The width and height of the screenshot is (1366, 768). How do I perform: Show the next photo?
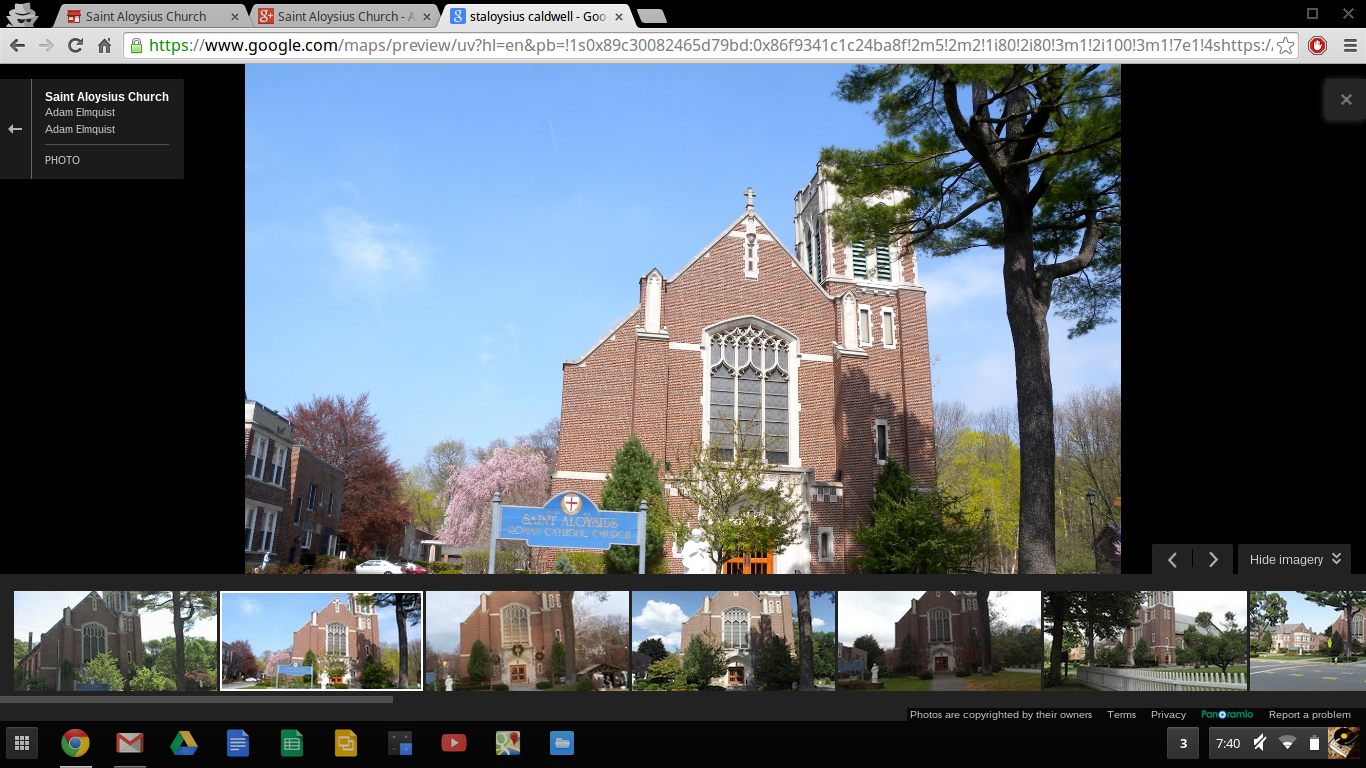click(1213, 559)
